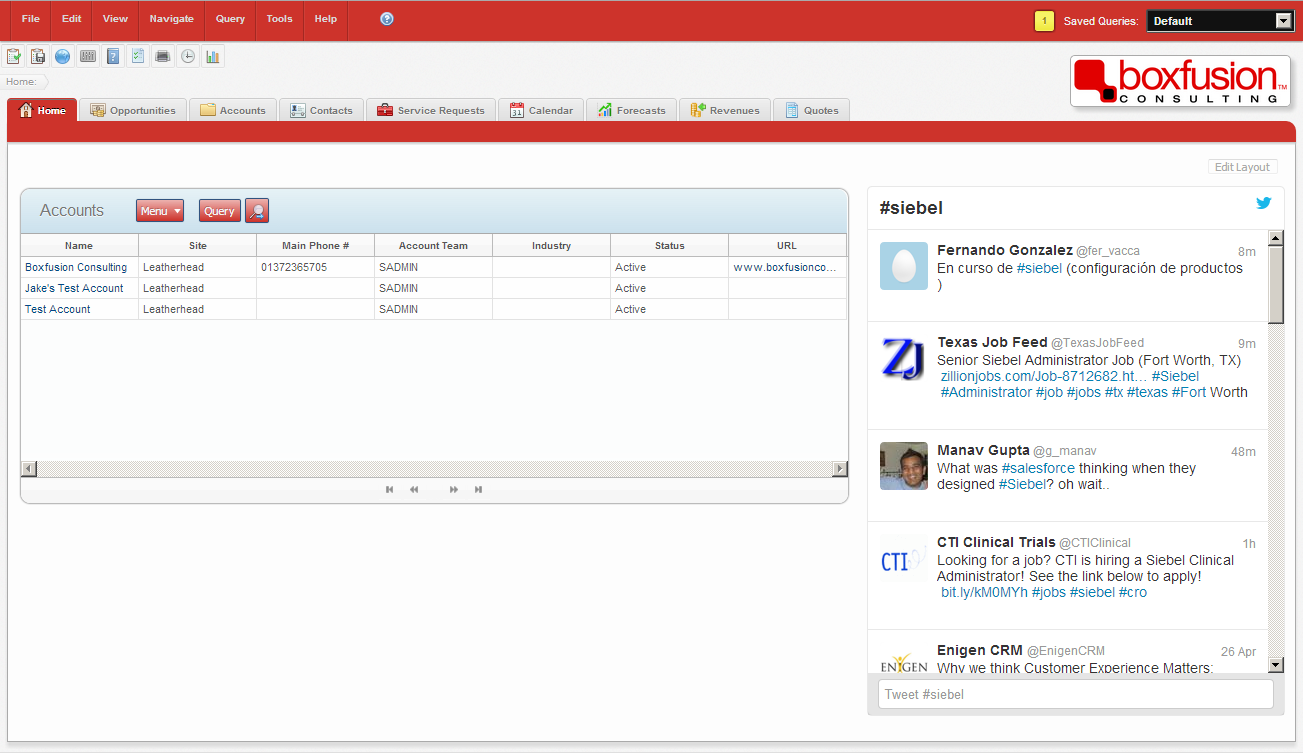Click the blue question mark help icon

pyautogui.click(x=387, y=19)
